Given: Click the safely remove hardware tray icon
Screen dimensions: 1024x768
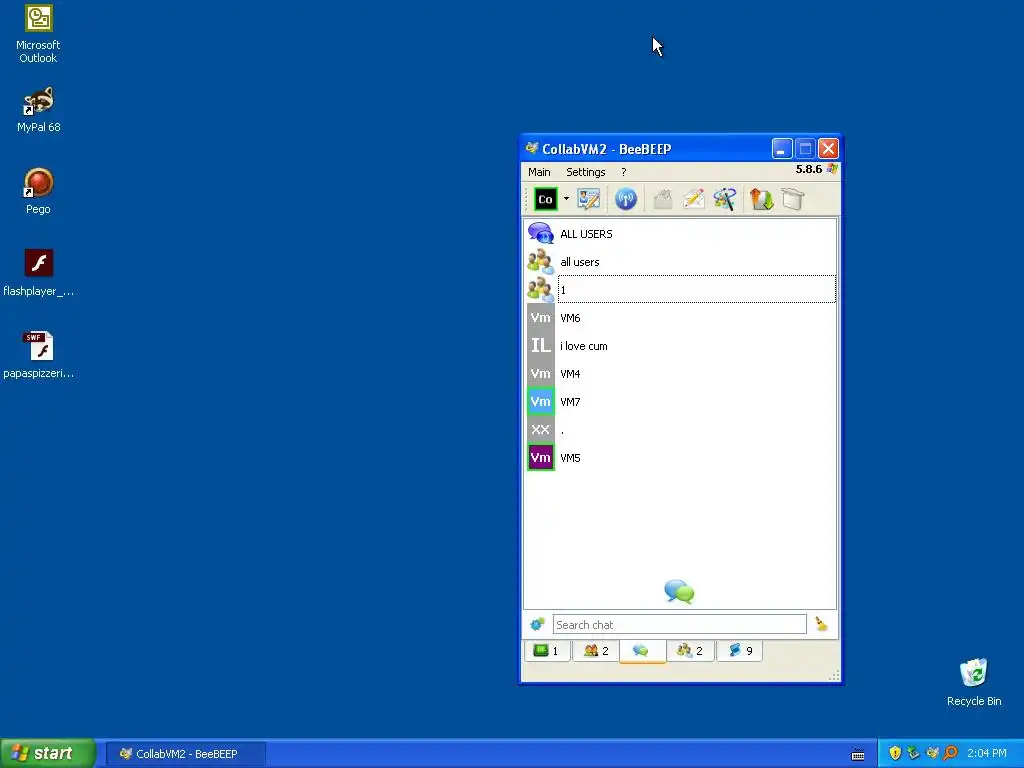Looking at the screenshot, I should 914,753.
